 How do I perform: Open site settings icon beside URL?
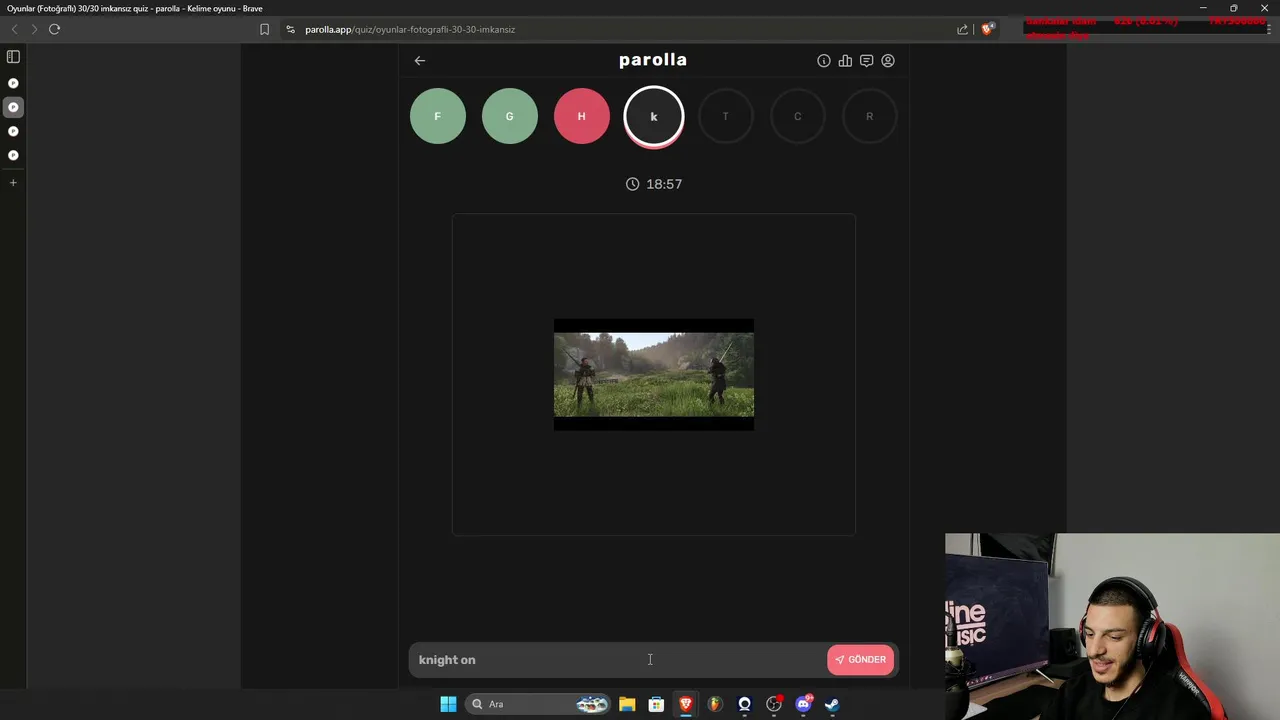point(291,29)
